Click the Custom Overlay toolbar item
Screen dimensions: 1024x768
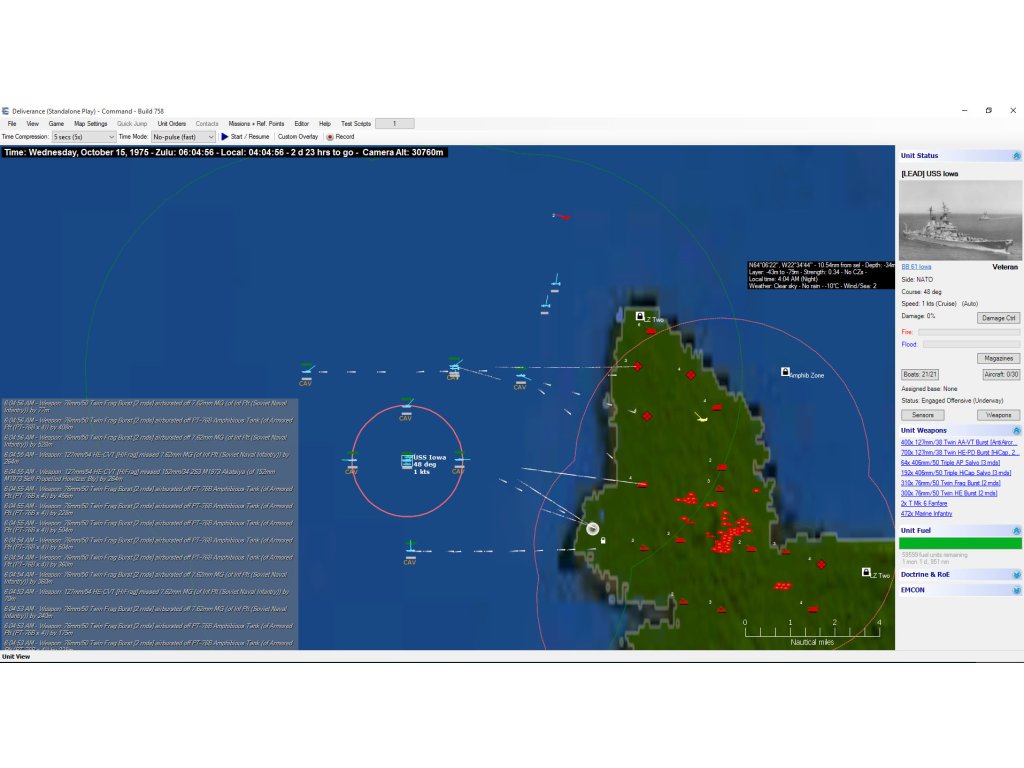point(298,137)
